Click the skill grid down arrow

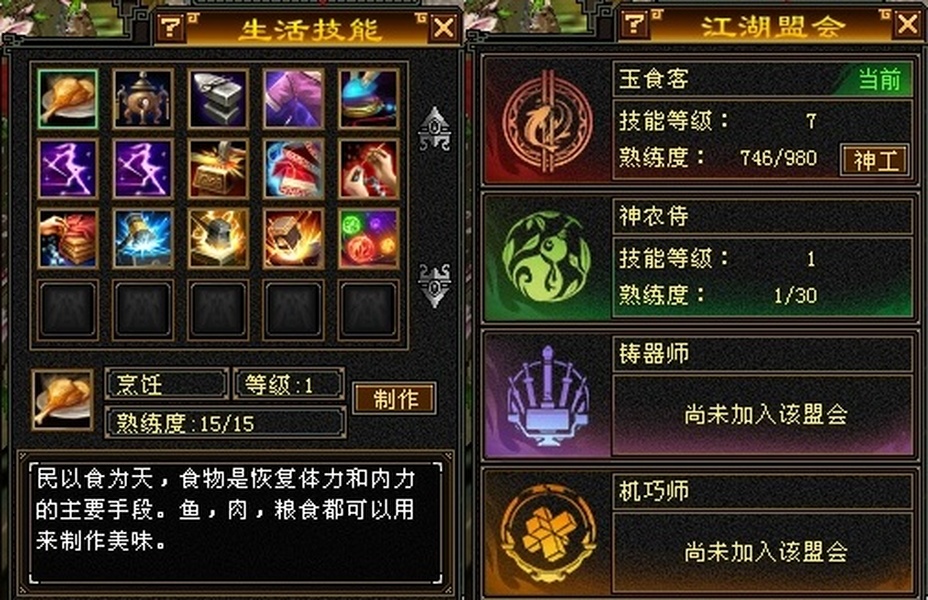click(435, 285)
